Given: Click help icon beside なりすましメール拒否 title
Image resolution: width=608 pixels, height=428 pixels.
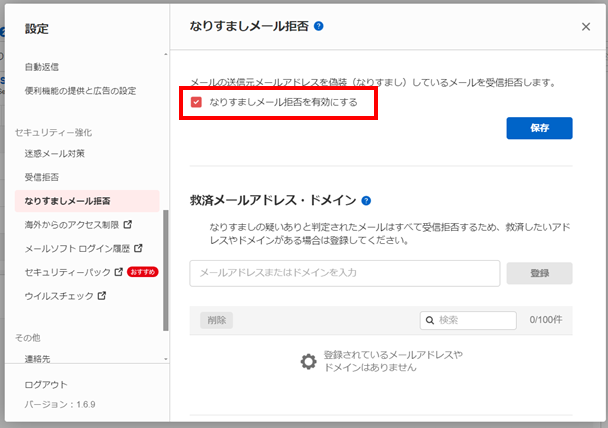Looking at the screenshot, I should click(319, 27).
